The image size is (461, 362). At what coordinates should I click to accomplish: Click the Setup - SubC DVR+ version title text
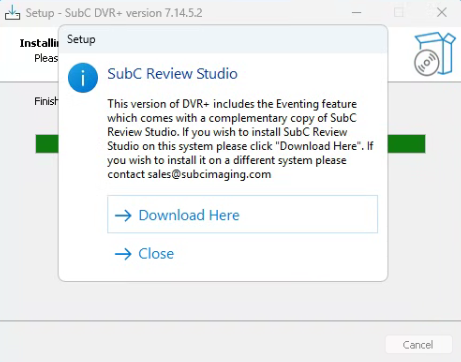pos(114,13)
